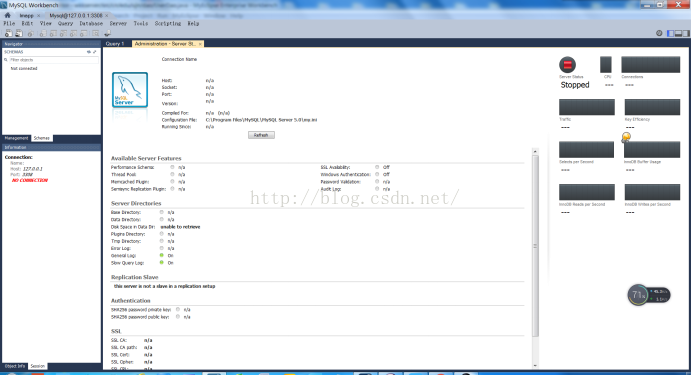
Task: Click the MySQL Server dolphin logo
Action: (x=130, y=90)
